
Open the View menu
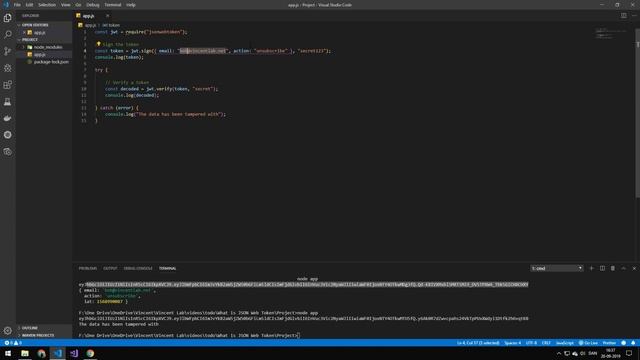[66, 5]
